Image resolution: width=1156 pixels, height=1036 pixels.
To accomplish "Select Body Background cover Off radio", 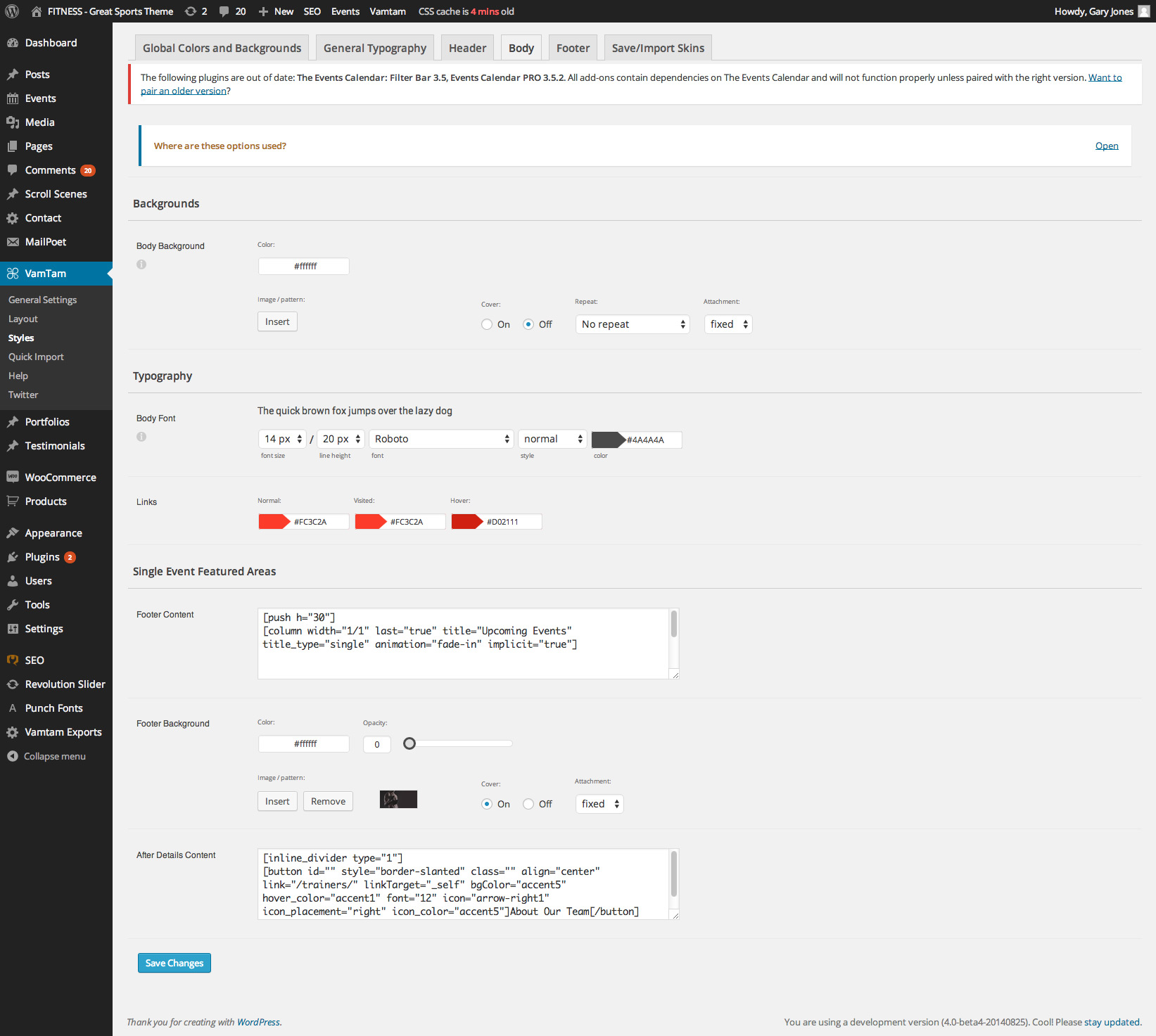I will (528, 324).
